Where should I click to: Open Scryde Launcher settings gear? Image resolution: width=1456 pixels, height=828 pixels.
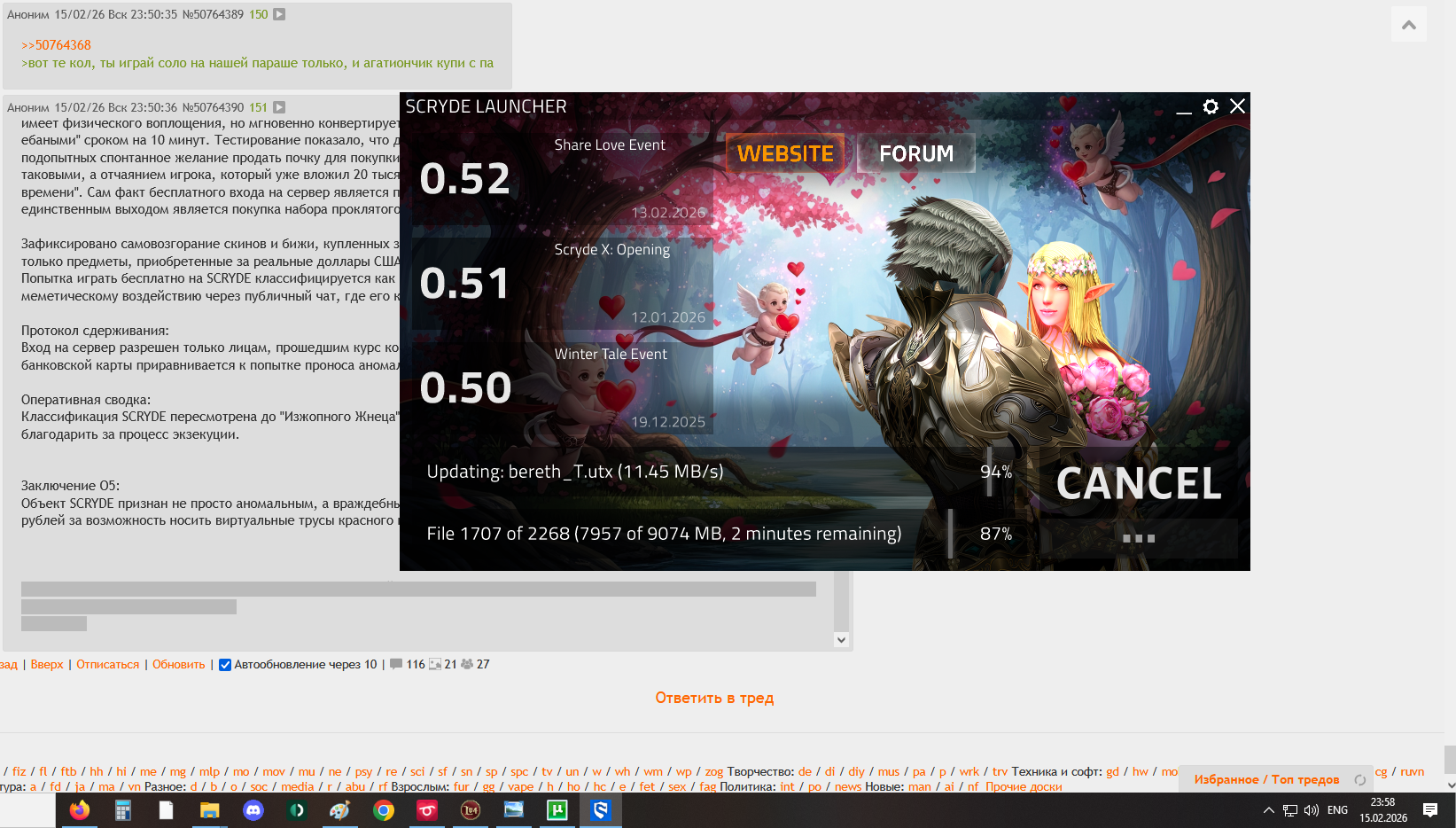(1211, 106)
